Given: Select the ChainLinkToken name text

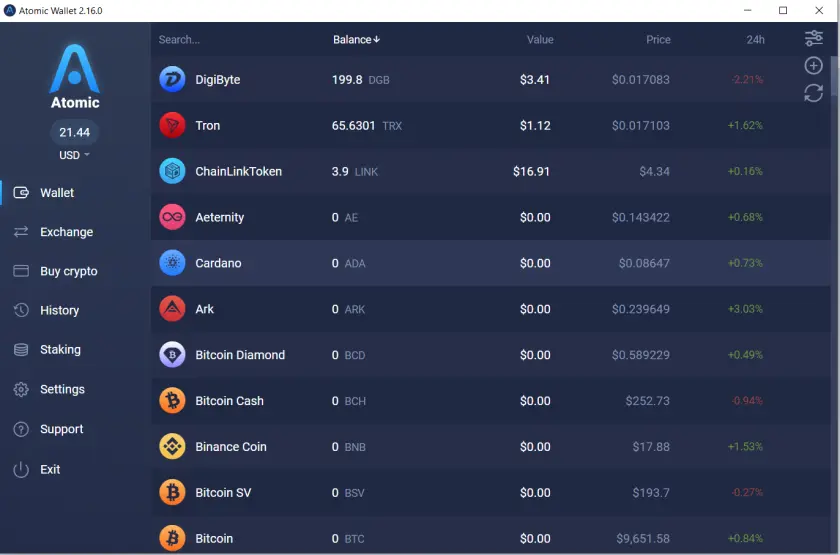Looking at the screenshot, I should click(238, 171).
